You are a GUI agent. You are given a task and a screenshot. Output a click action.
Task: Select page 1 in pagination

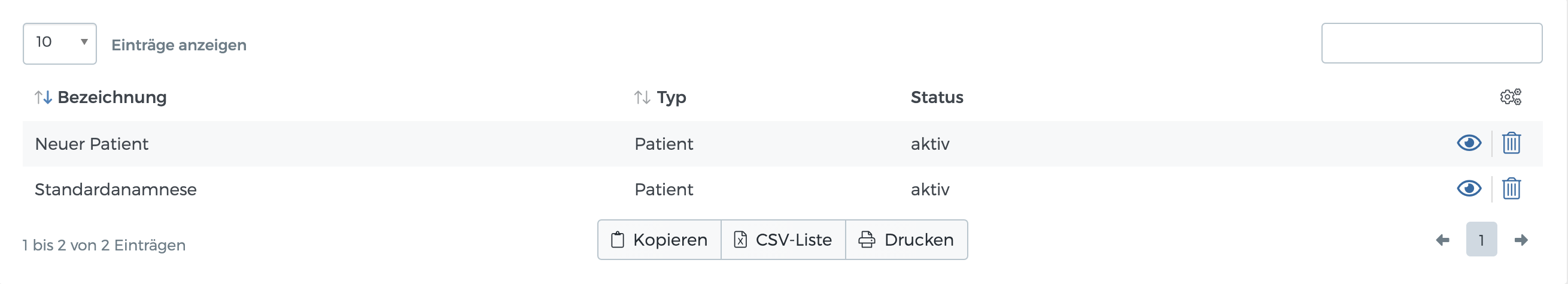(x=1481, y=240)
